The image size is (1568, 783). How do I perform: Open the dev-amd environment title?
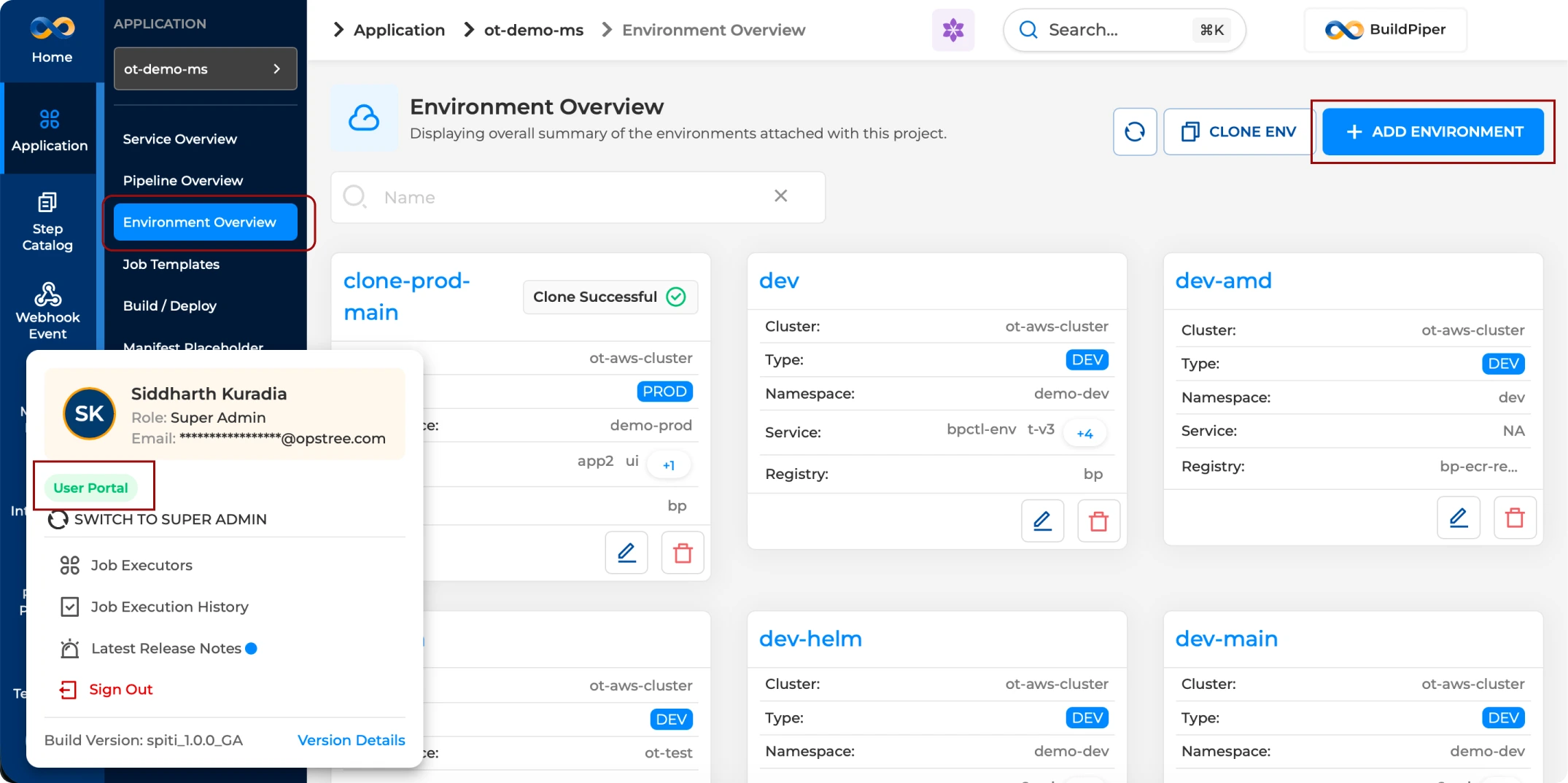coord(1223,281)
